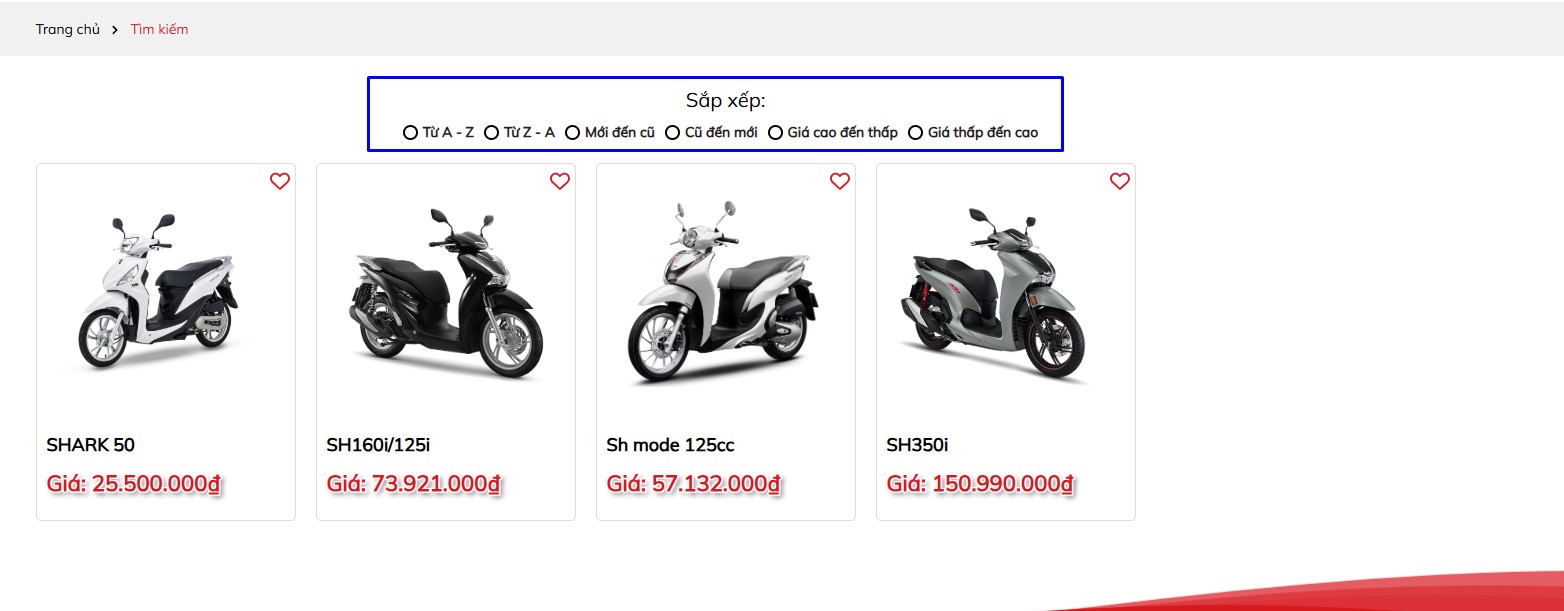Open the black SH160i/125i scooter image

coord(446,292)
